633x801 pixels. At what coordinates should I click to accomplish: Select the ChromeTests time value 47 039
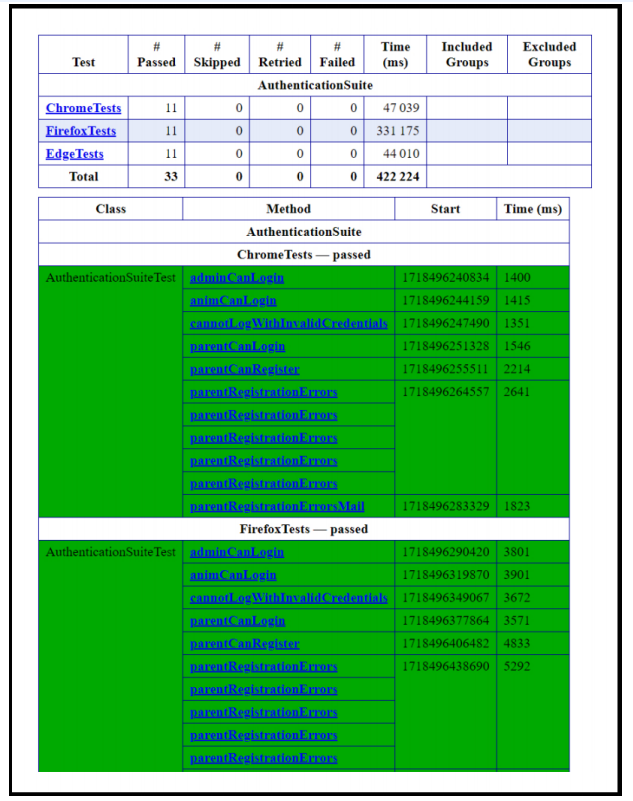tap(401, 108)
